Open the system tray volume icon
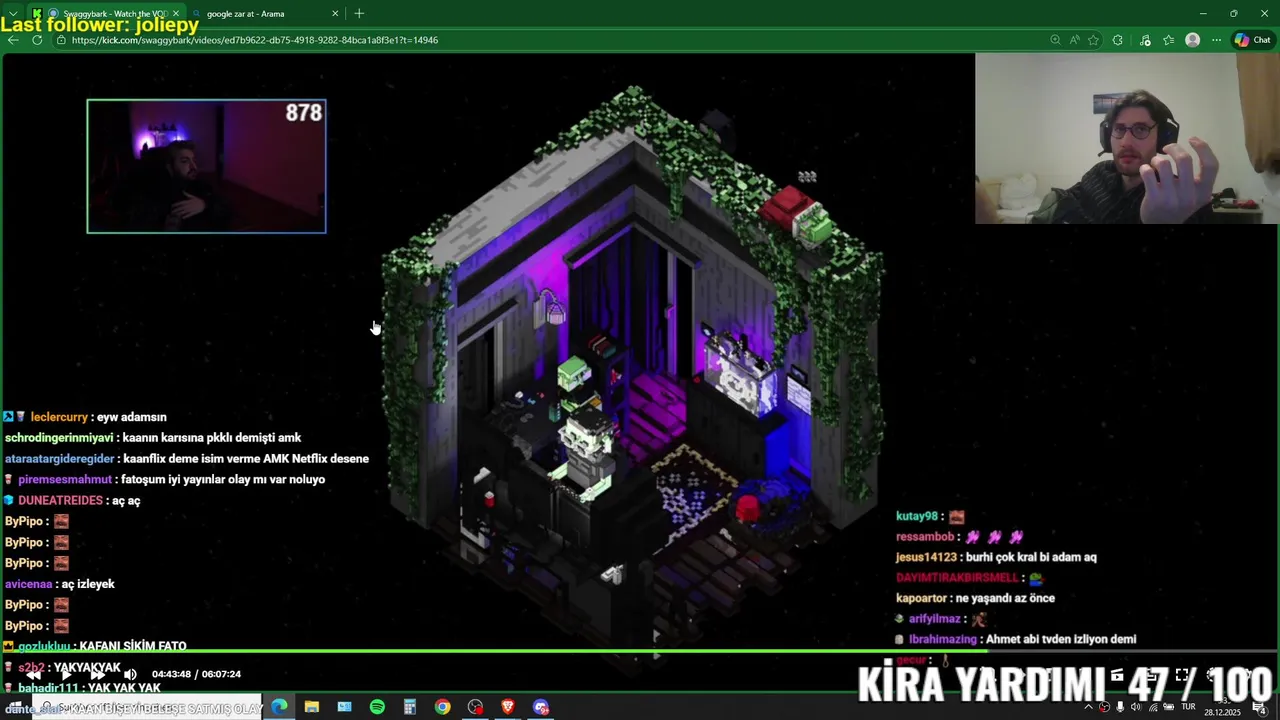This screenshot has width=1280, height=720. pyautogui.click(x=1135, y=707)
